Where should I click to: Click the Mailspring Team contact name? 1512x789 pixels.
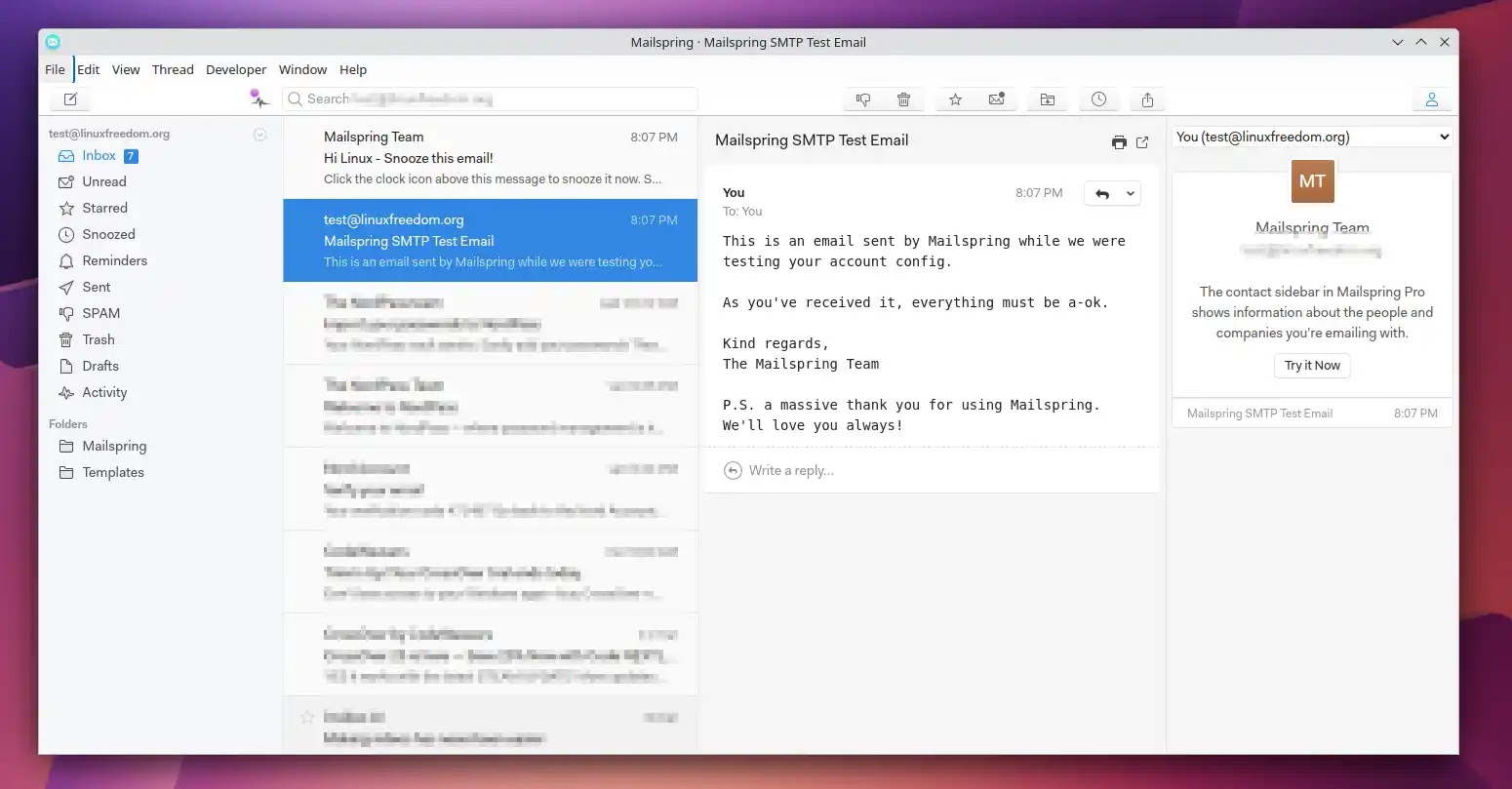click(x=1312, y=228)
